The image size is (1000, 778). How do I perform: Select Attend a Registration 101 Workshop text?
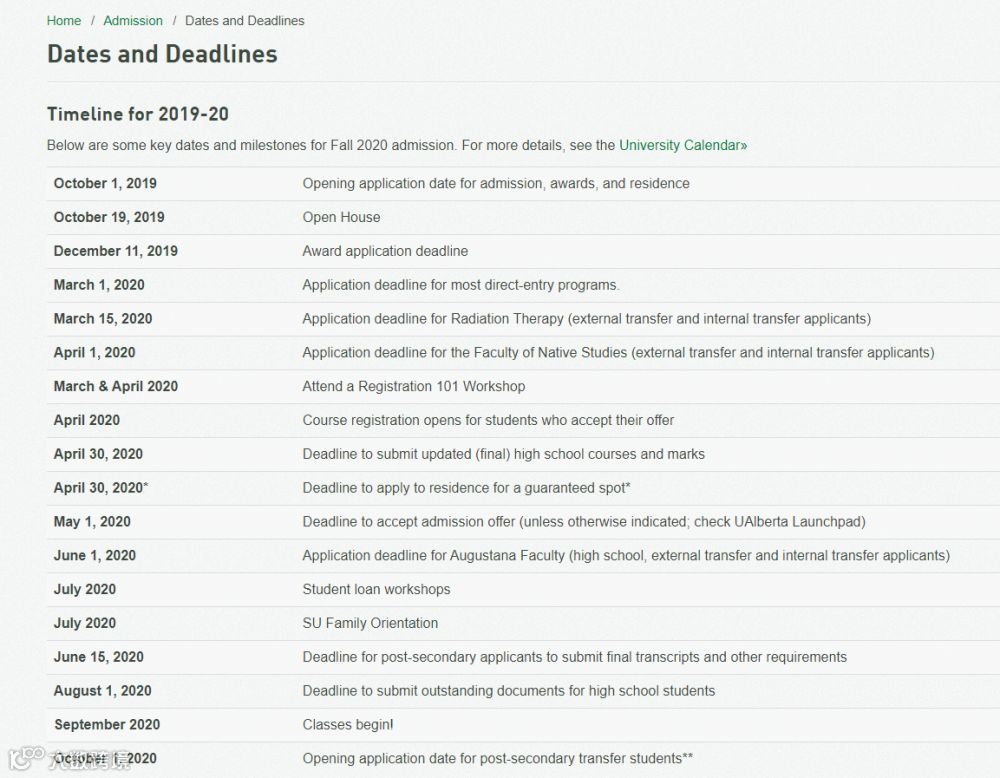[414, 386]
